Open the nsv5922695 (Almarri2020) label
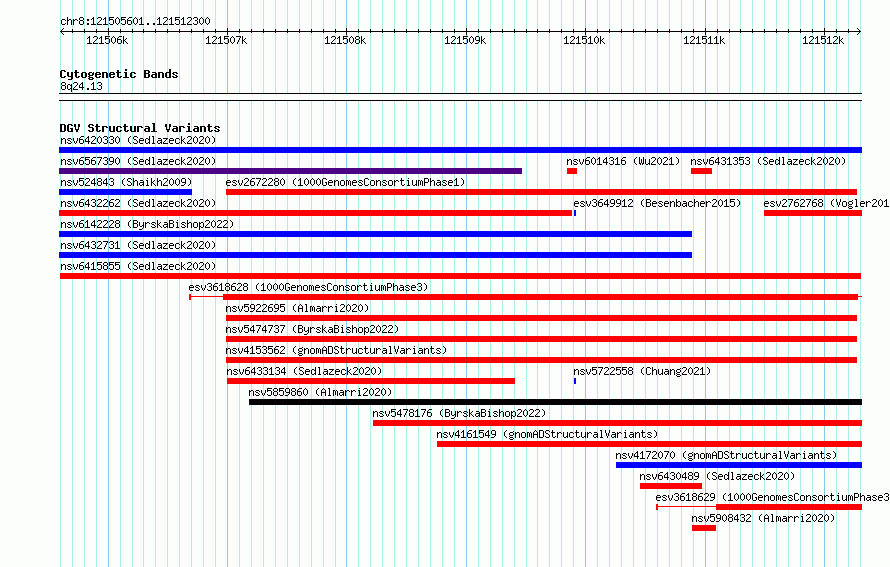 pyautogui.click(x=297, y=308)
